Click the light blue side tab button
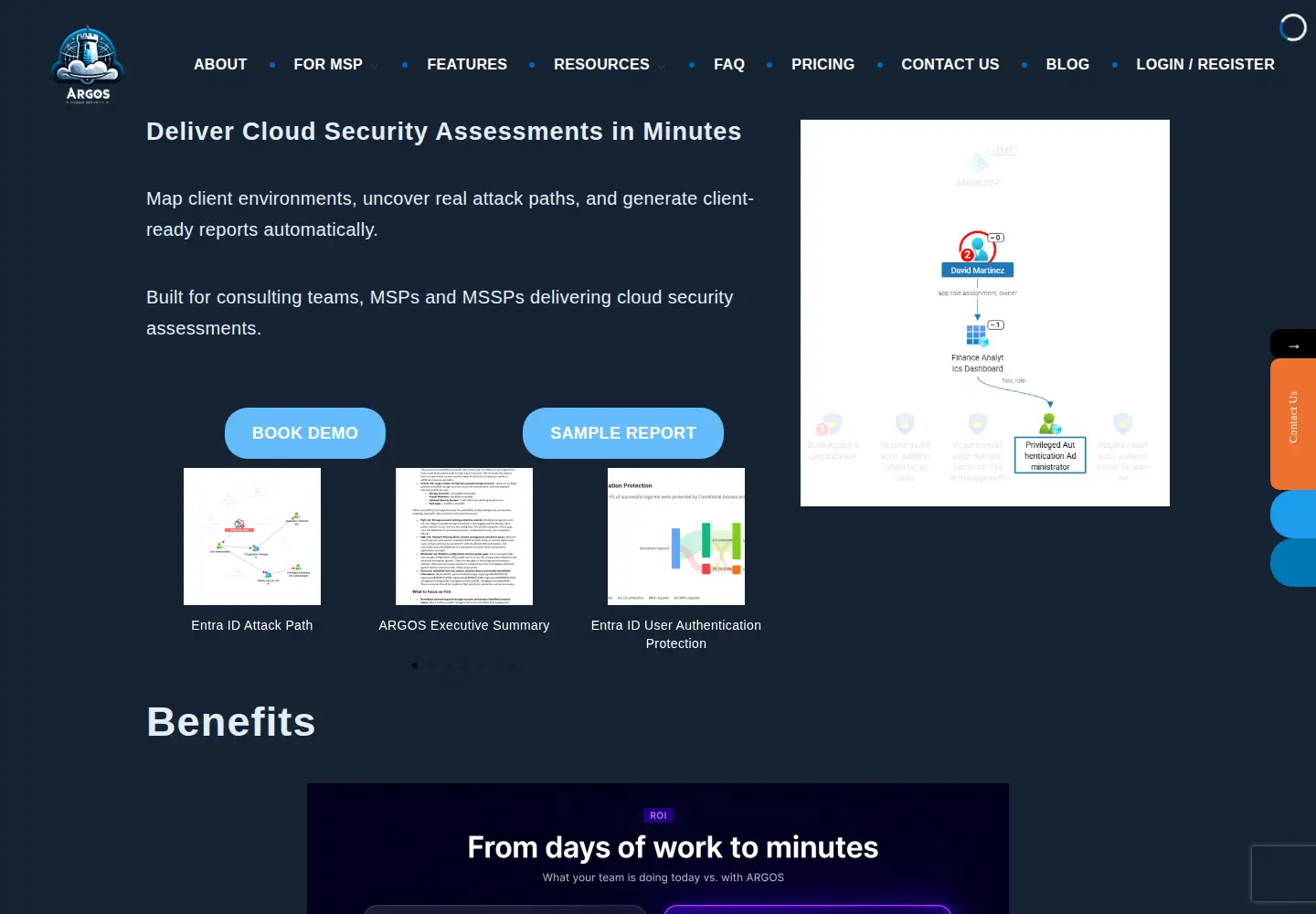Viewport: 1316px width, 914px height. click(x=1293, y=514)
